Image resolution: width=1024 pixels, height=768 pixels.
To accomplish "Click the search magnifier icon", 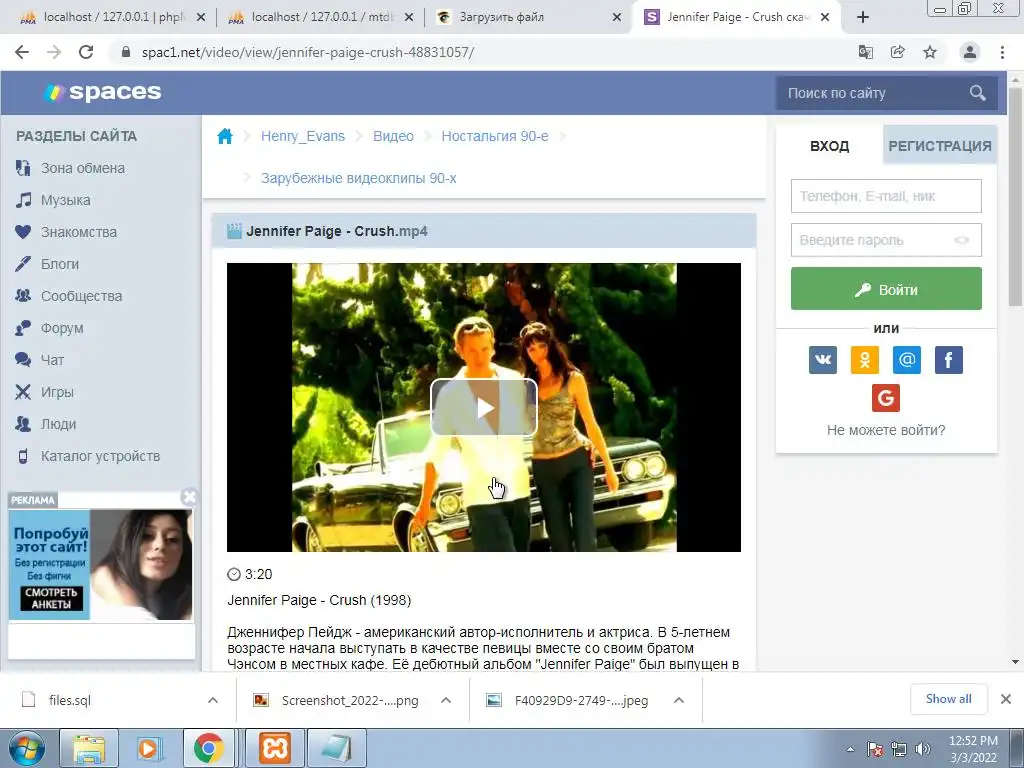I will pos(977,93).
